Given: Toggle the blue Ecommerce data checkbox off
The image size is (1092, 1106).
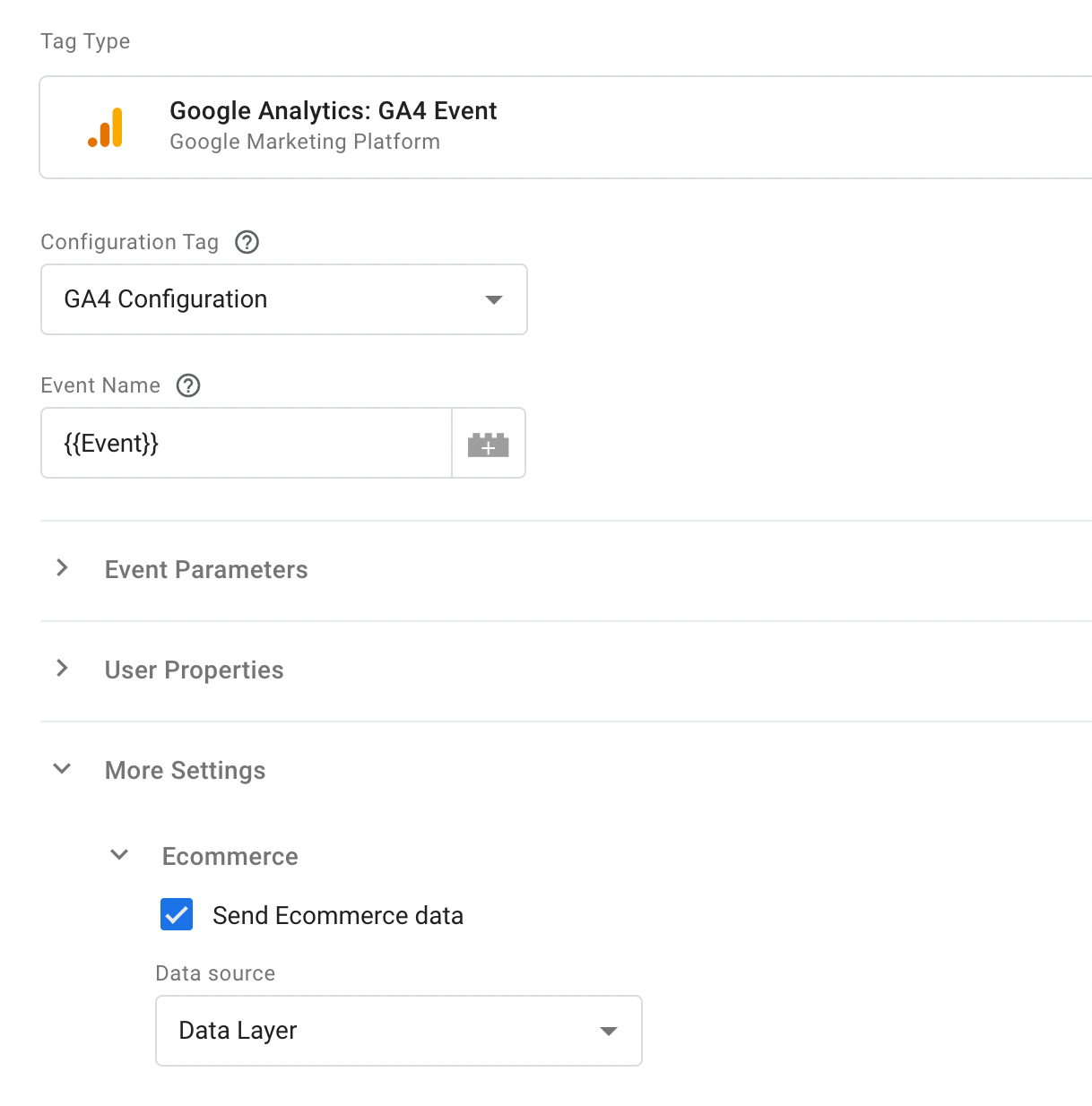Looking at the screenshot, I should [x=177, y=914].
